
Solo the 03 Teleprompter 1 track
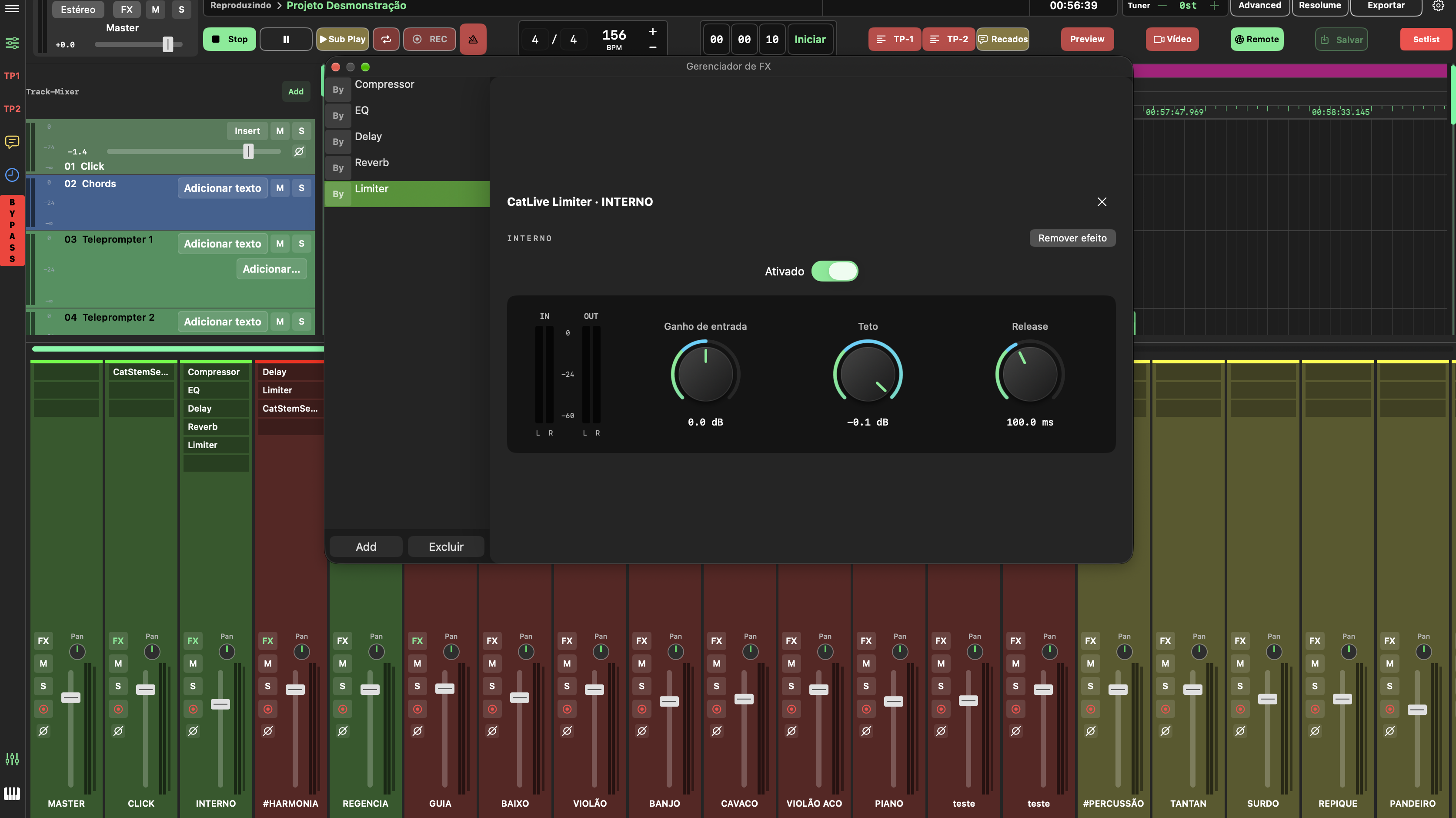point(301,243)
